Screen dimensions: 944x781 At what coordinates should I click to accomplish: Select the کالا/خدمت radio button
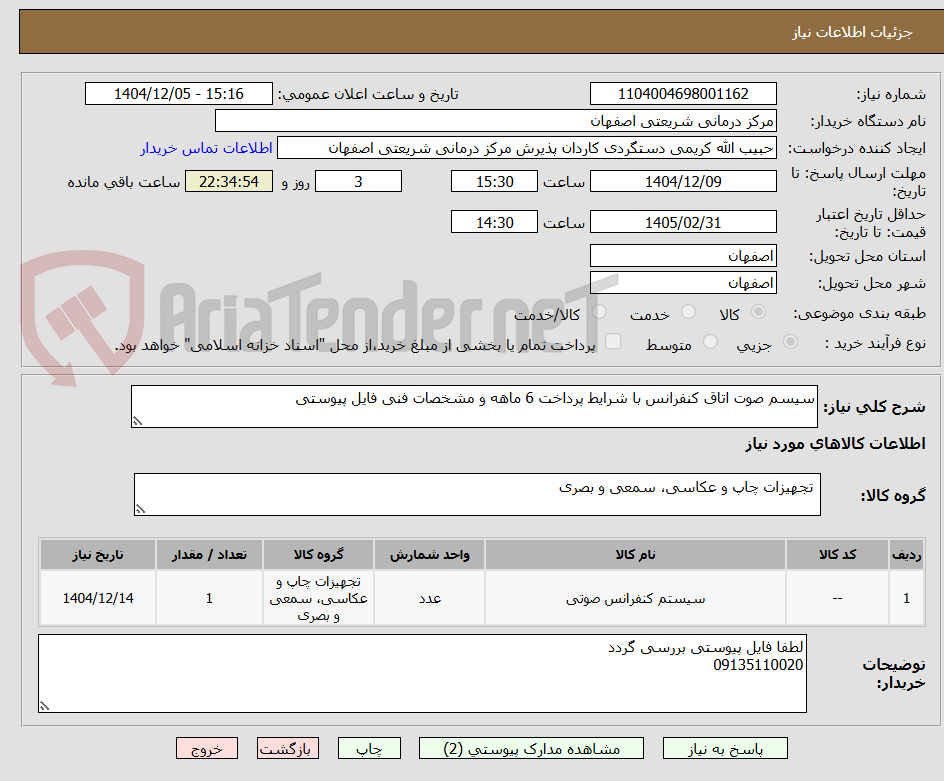point(599,312)
